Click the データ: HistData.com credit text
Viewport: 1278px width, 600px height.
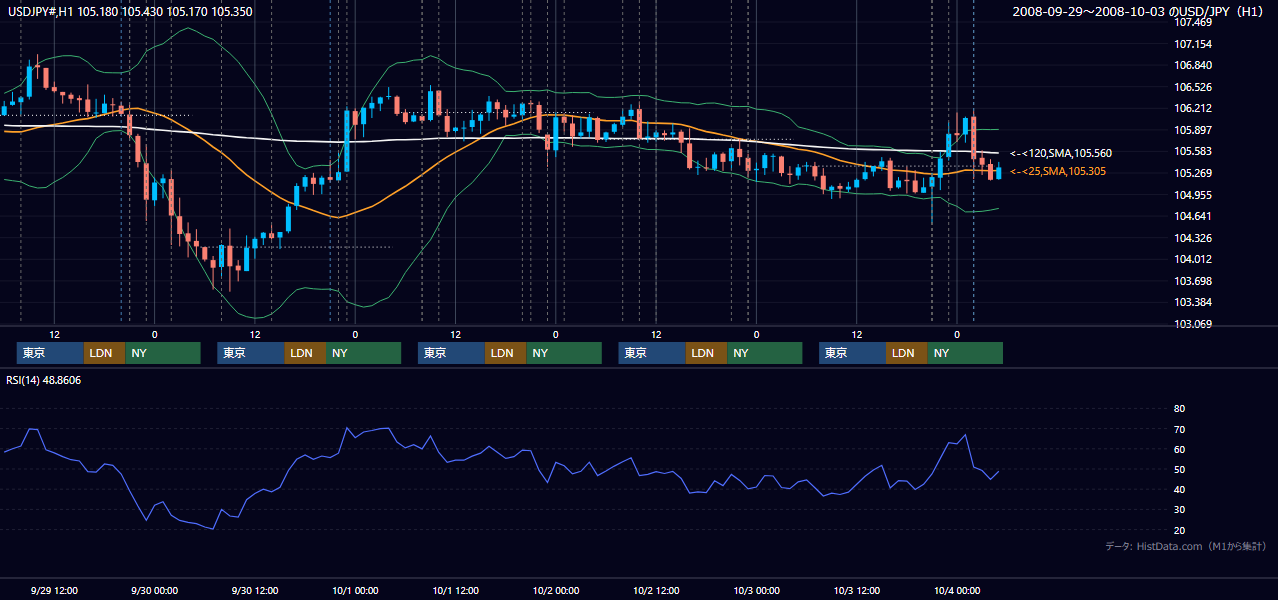point(1186,546)
